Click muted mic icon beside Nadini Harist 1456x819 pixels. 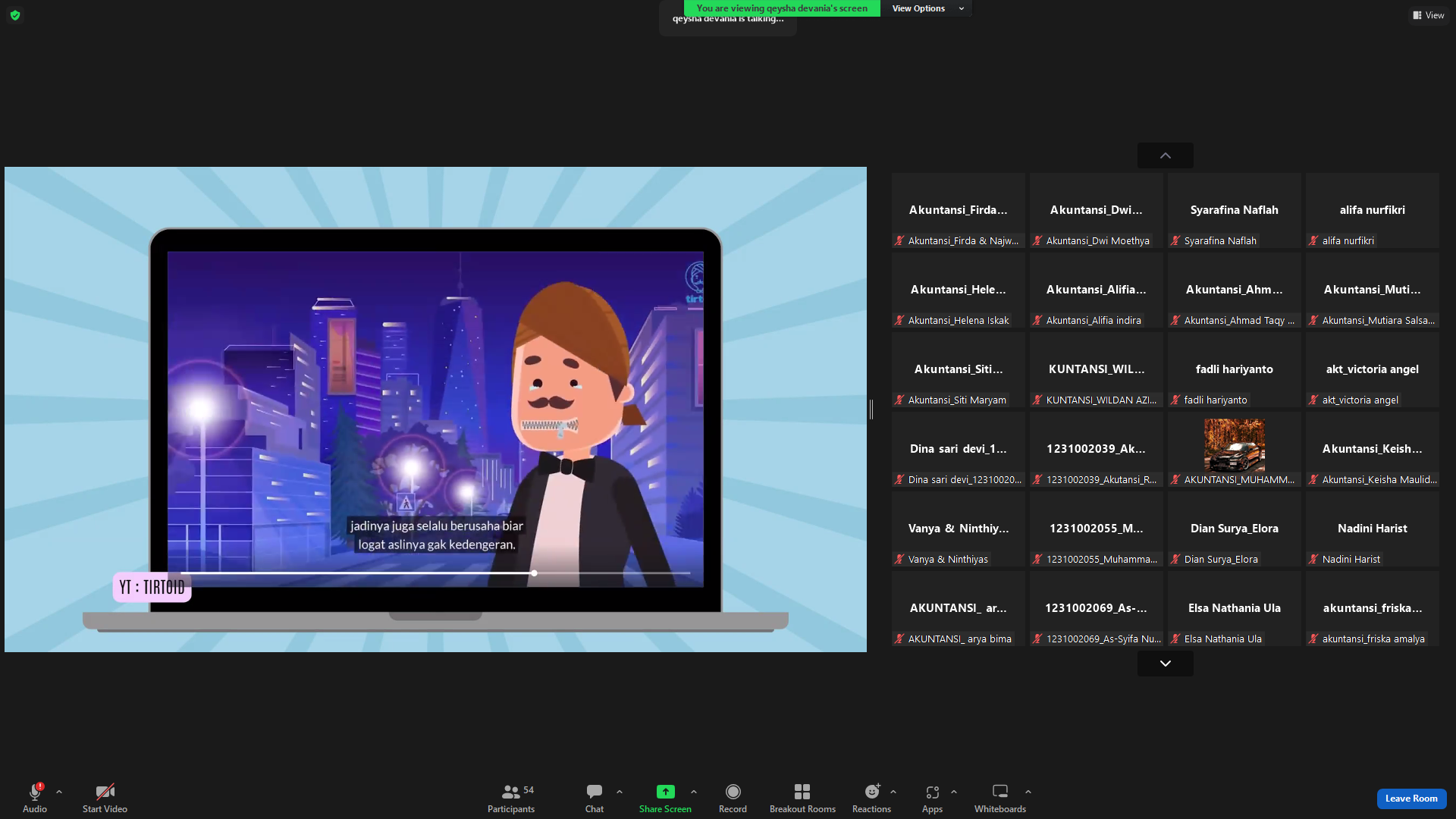(x=1313, y=559)
